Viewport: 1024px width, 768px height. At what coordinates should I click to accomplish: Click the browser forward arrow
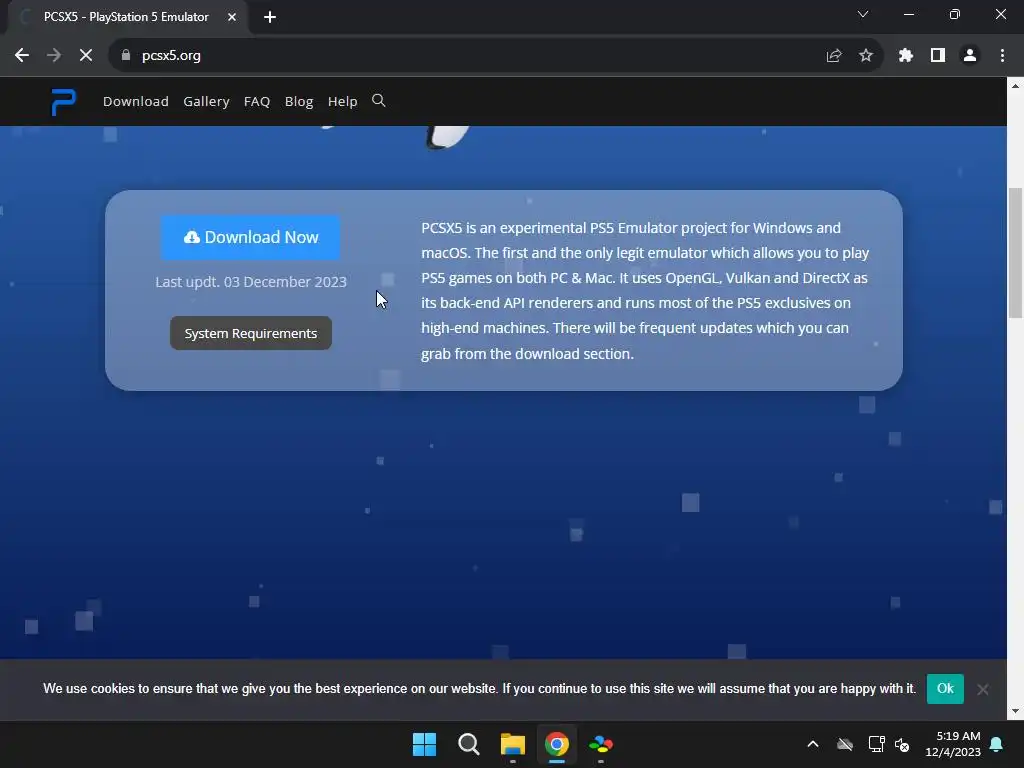tap(54, 56)
